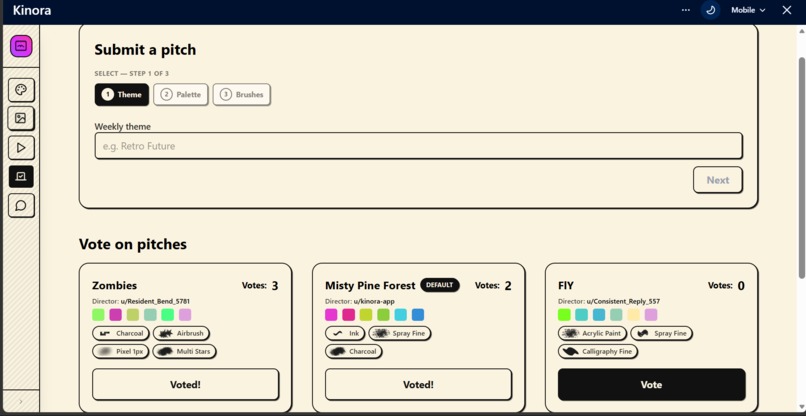The width and height of the screenshot is (806, 416).
Task: Vote for the FIY pitch
Action: 651,385
